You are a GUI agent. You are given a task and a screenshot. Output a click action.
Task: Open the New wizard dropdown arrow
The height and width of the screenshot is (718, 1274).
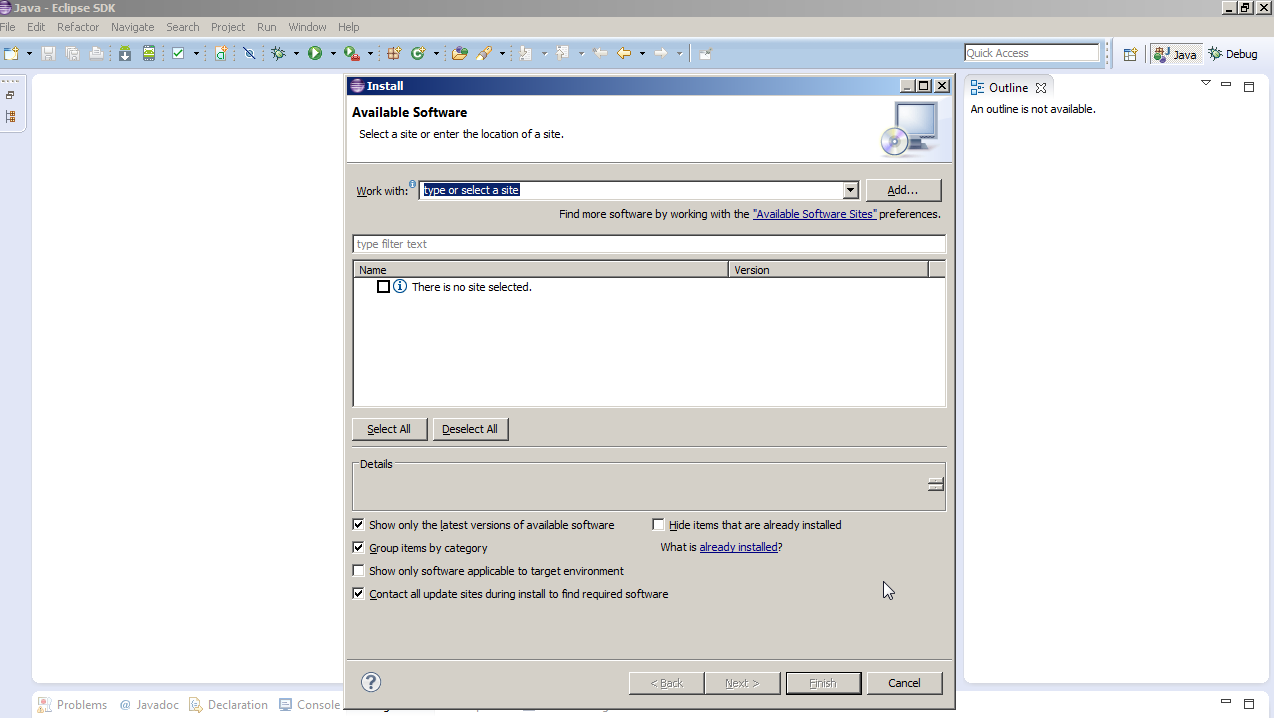(29, 53)
